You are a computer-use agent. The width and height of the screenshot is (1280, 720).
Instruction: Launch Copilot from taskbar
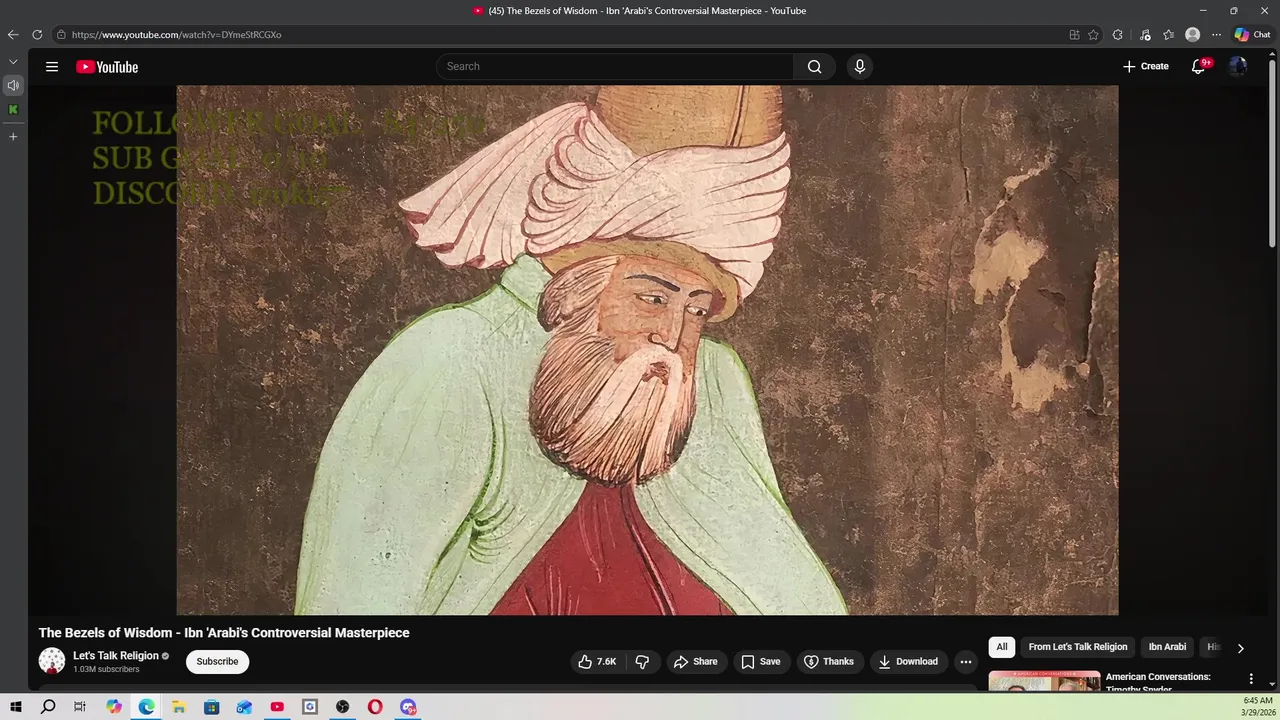114,707
